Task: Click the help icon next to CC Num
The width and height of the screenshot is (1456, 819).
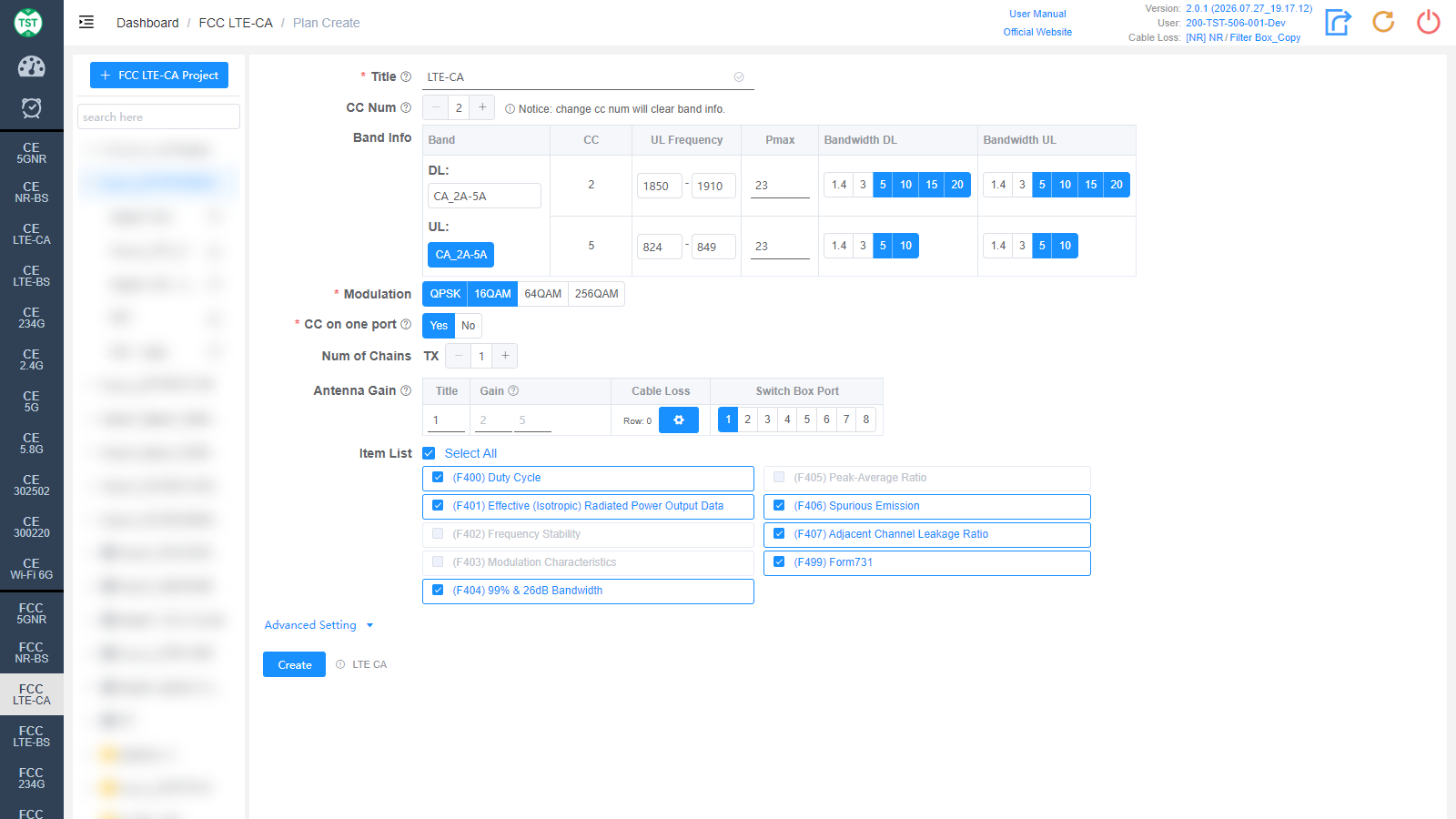Action: [x=406, y=107]
